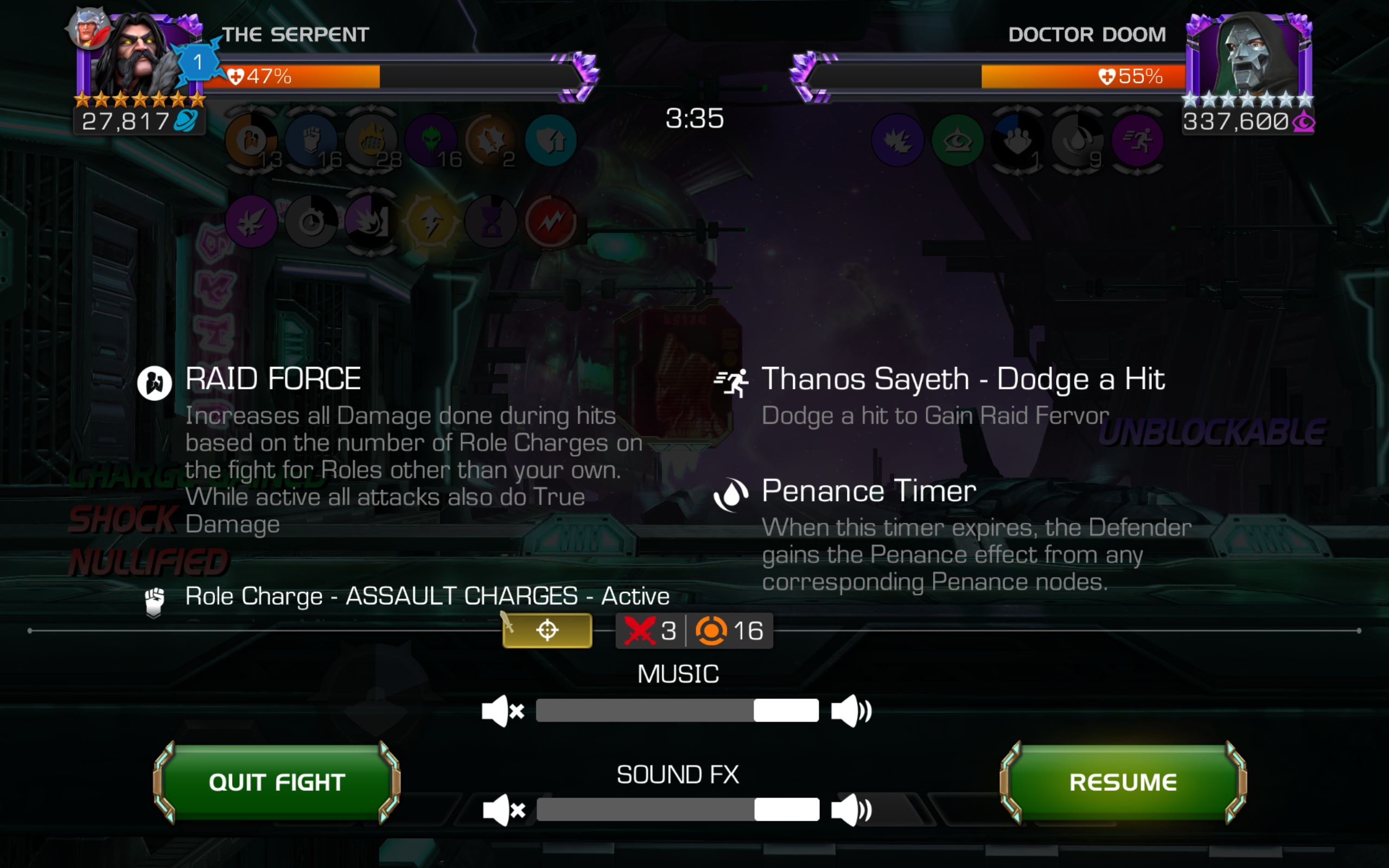Image resolution: width=1389 pixels, height=868 pixels.
Task: Click Doctor Doom's purple dodge runner icon
Action: tap(1137, 140)
